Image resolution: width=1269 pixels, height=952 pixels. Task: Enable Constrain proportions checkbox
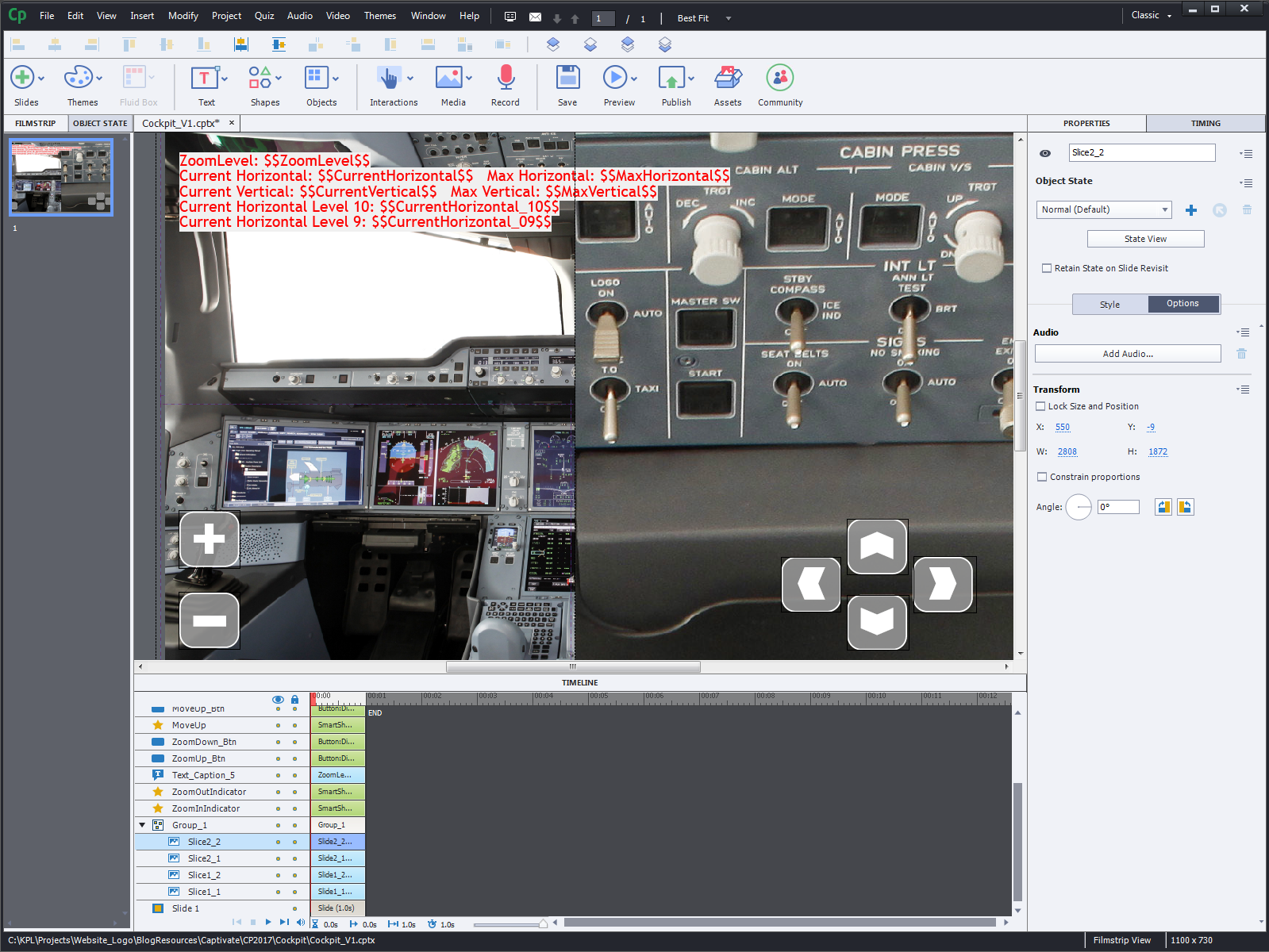pyautogui.click(x=1042, y=477)
